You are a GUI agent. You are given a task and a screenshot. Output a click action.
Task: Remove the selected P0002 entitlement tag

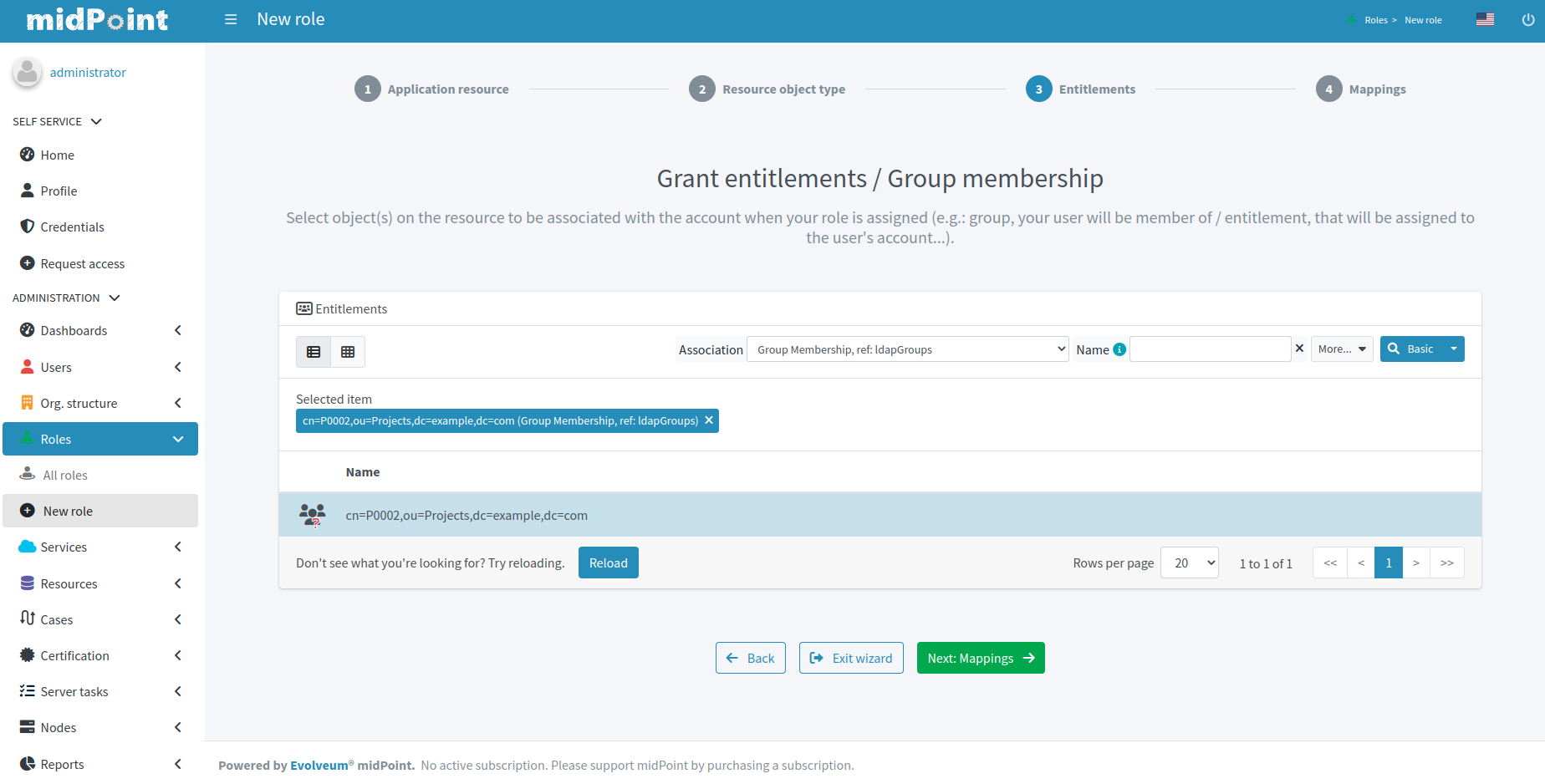pyautogui.click(x=709, y=420)
